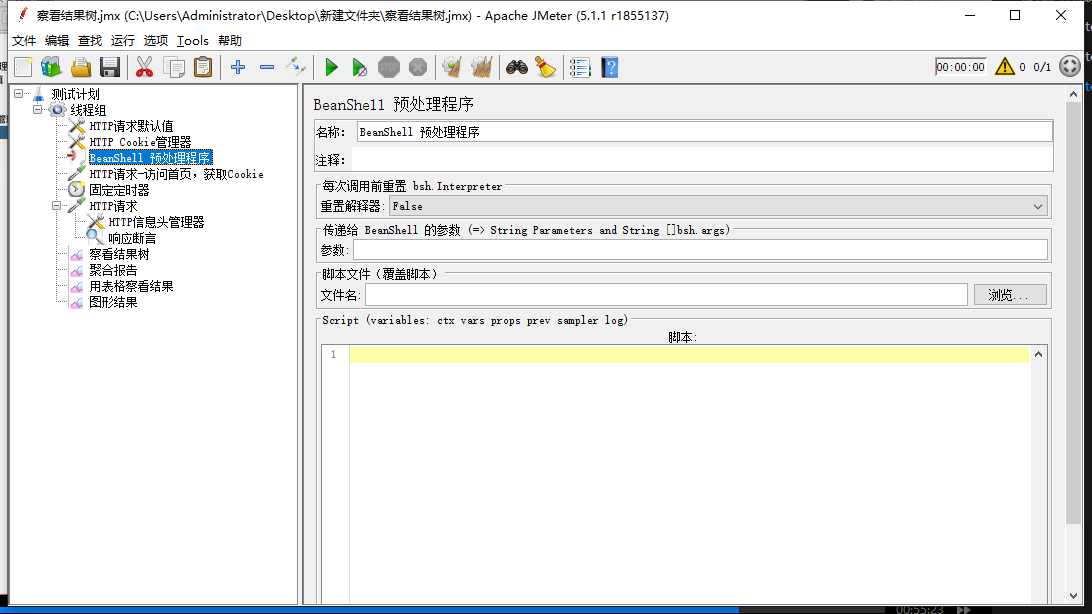
Task: Click the Copy icon in toolbar
Action: coord(173,68)
